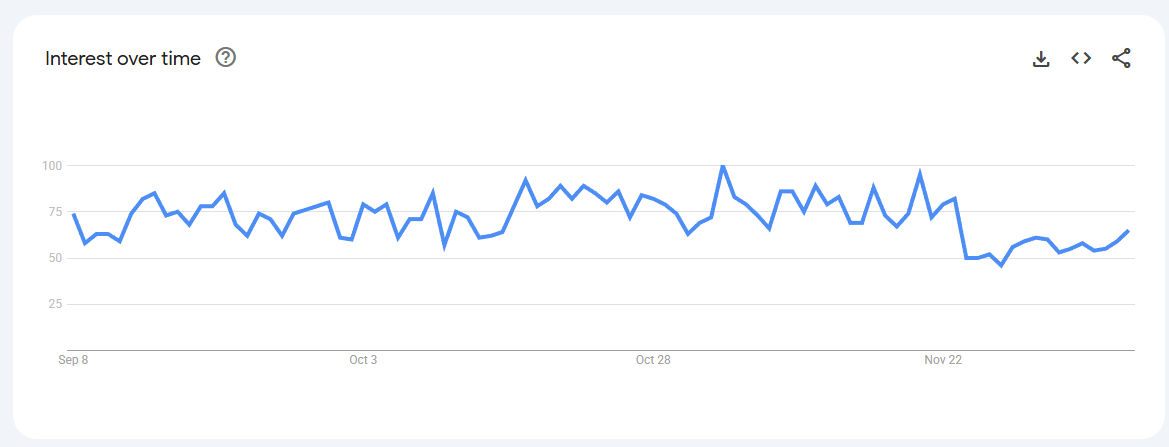Click the lowest point of the line
Image resolution: width=1169 pixels, height=447 pixels.
(1001, 266)
